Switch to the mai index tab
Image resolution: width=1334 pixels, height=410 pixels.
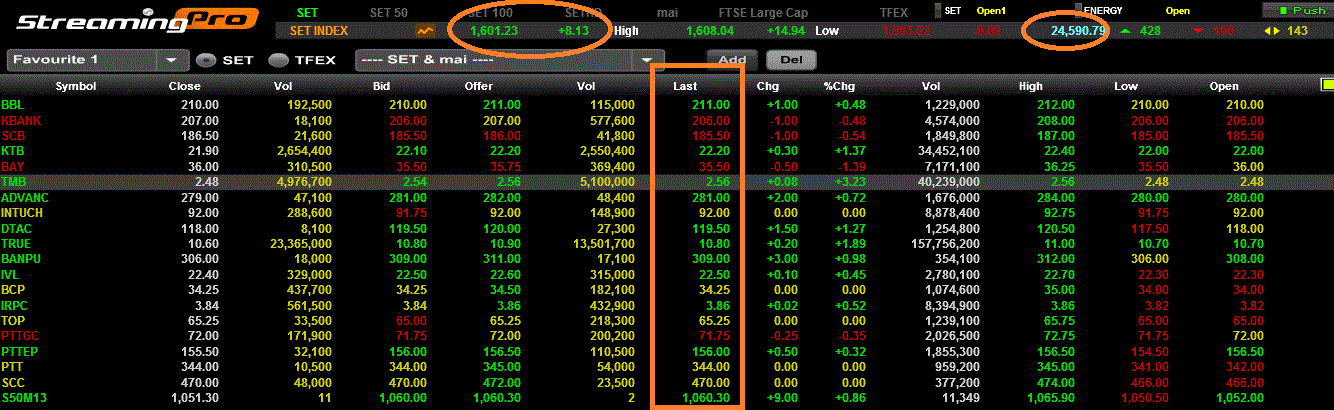click(x=667, y=12)
